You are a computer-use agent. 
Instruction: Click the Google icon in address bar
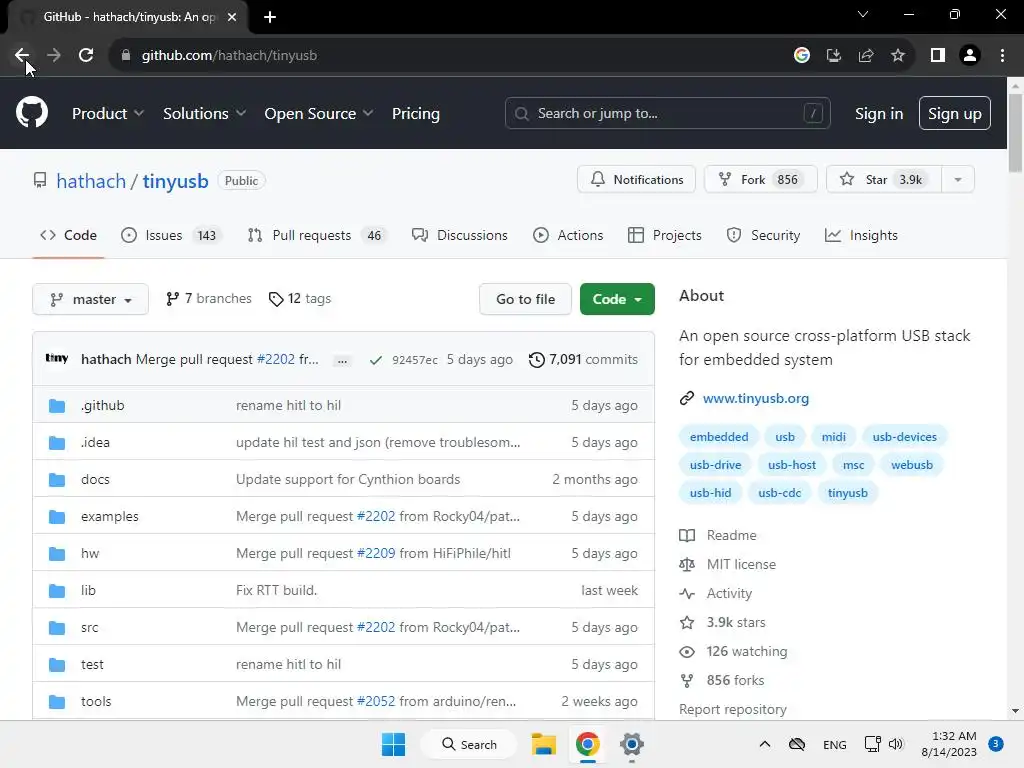tap(802, 56)
